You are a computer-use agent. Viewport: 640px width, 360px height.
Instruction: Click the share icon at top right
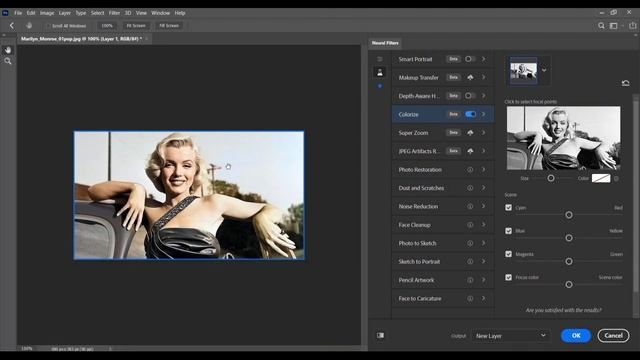pyautogui.click(x=632, y=25)
